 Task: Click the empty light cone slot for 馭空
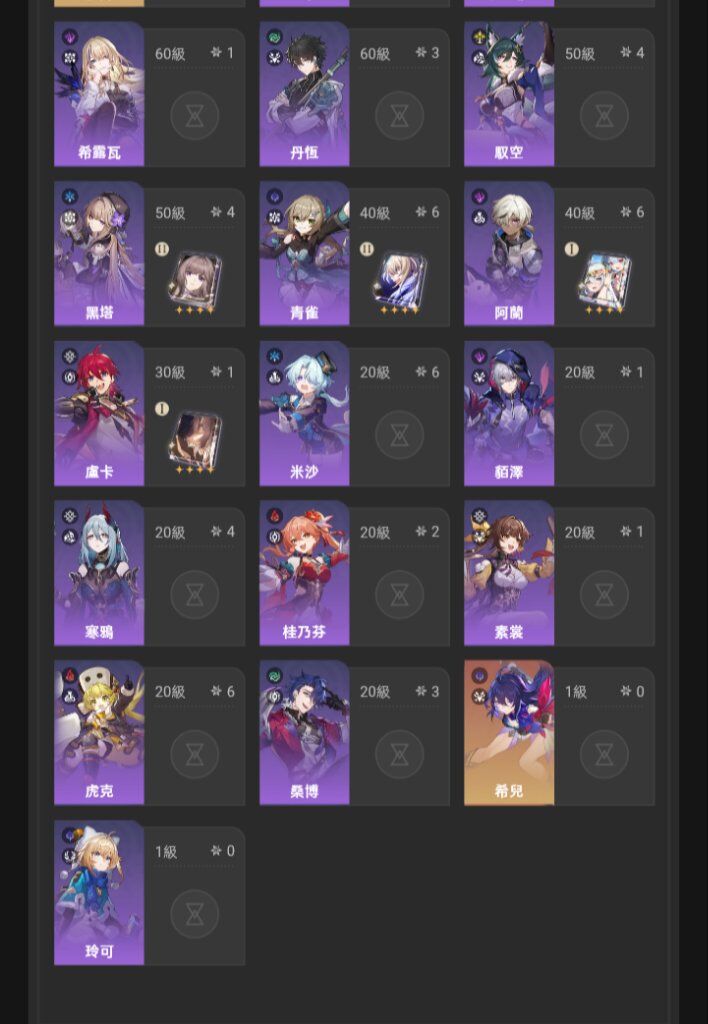(604, 116)
